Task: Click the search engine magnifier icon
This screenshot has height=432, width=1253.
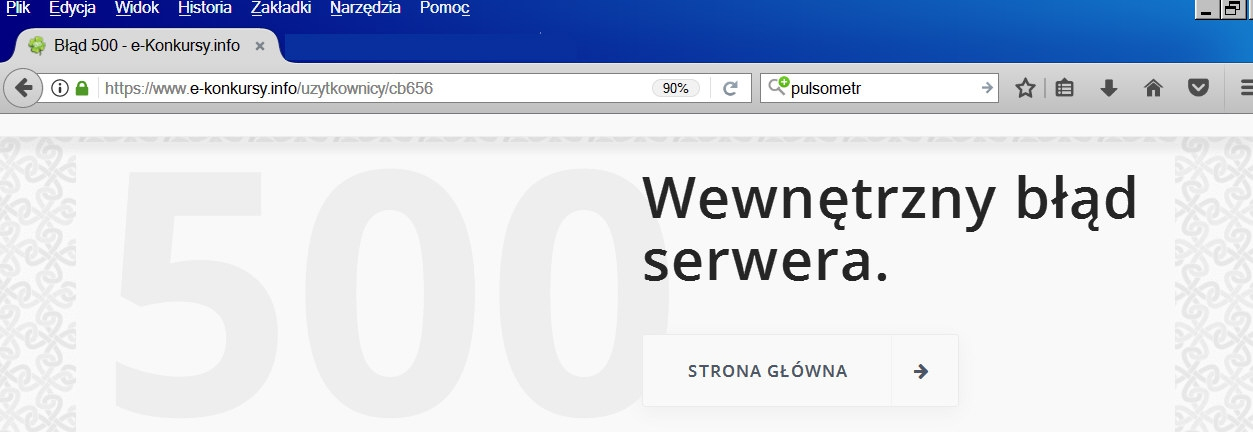Action: 777,88
